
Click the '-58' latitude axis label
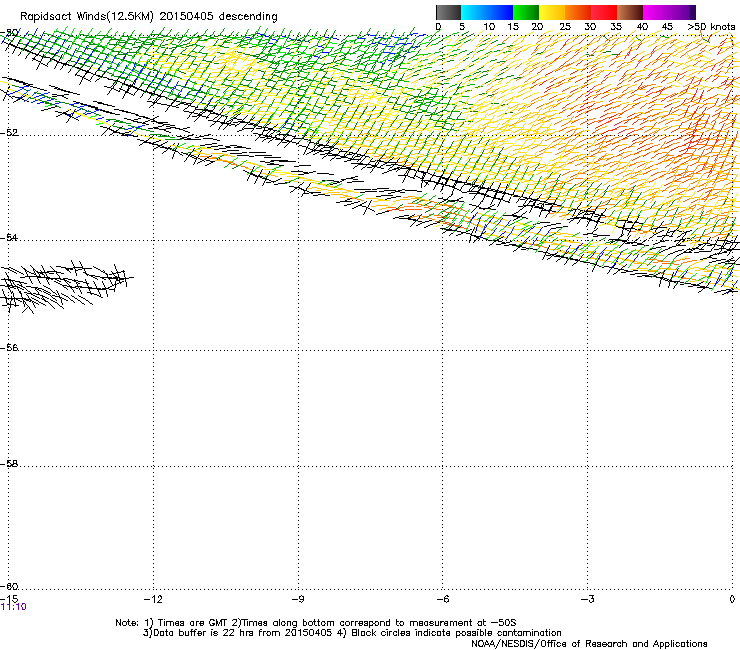tap(9, 464)
